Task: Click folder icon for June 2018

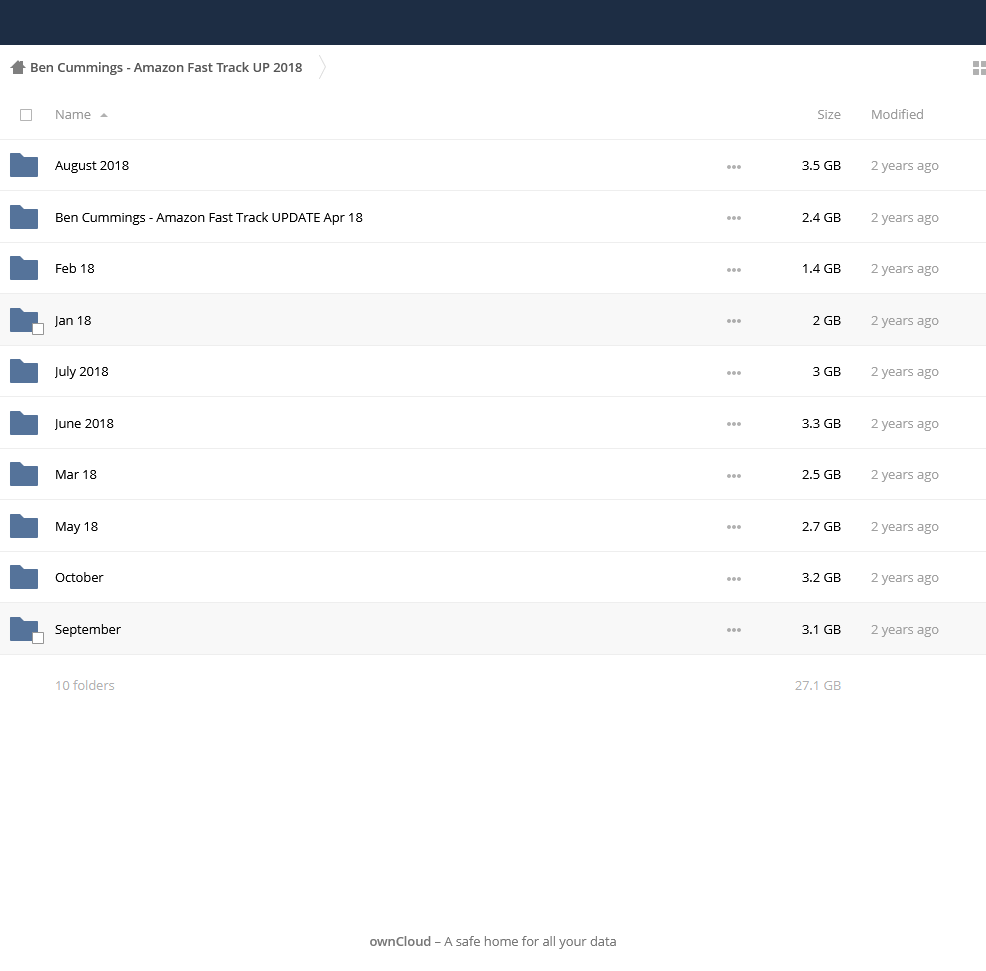Action: pos(24,423)
